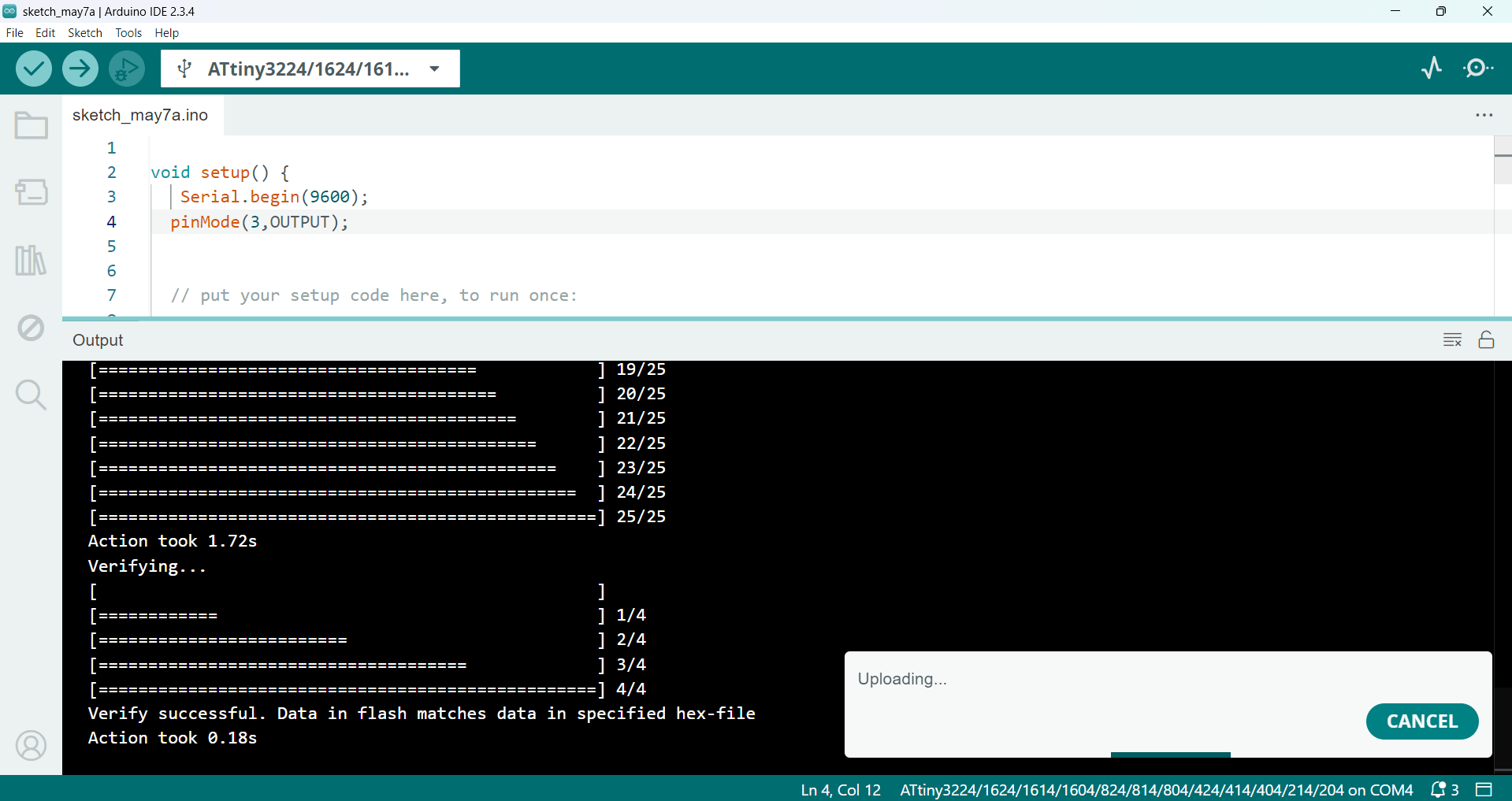Open the File menu
This screenshot has height=801, width=1512.
click(14, 33)
